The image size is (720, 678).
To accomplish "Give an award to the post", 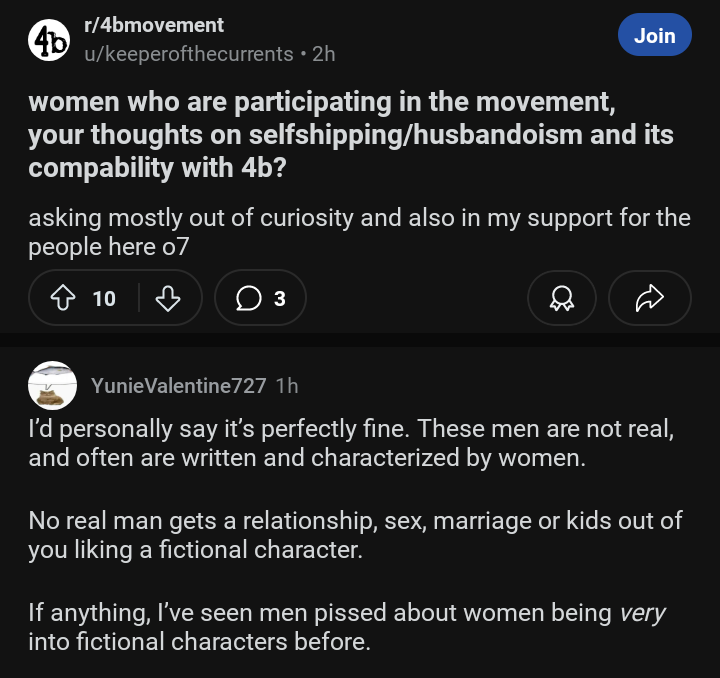I will [561, 297].
